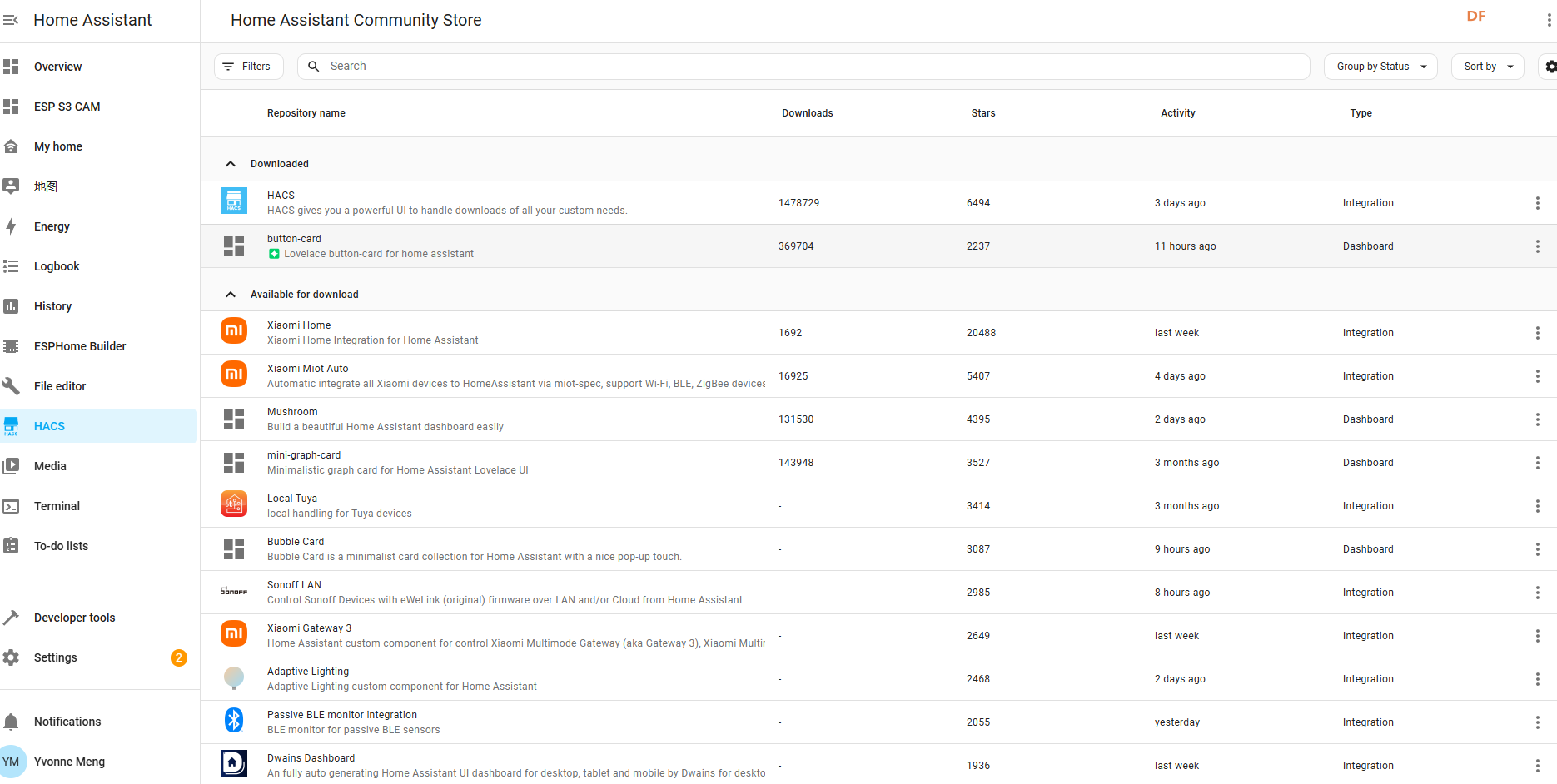The height and width of the screenshot is (784, 1557).
Task: Sort by Downloads column header
Action: [807, 113]
